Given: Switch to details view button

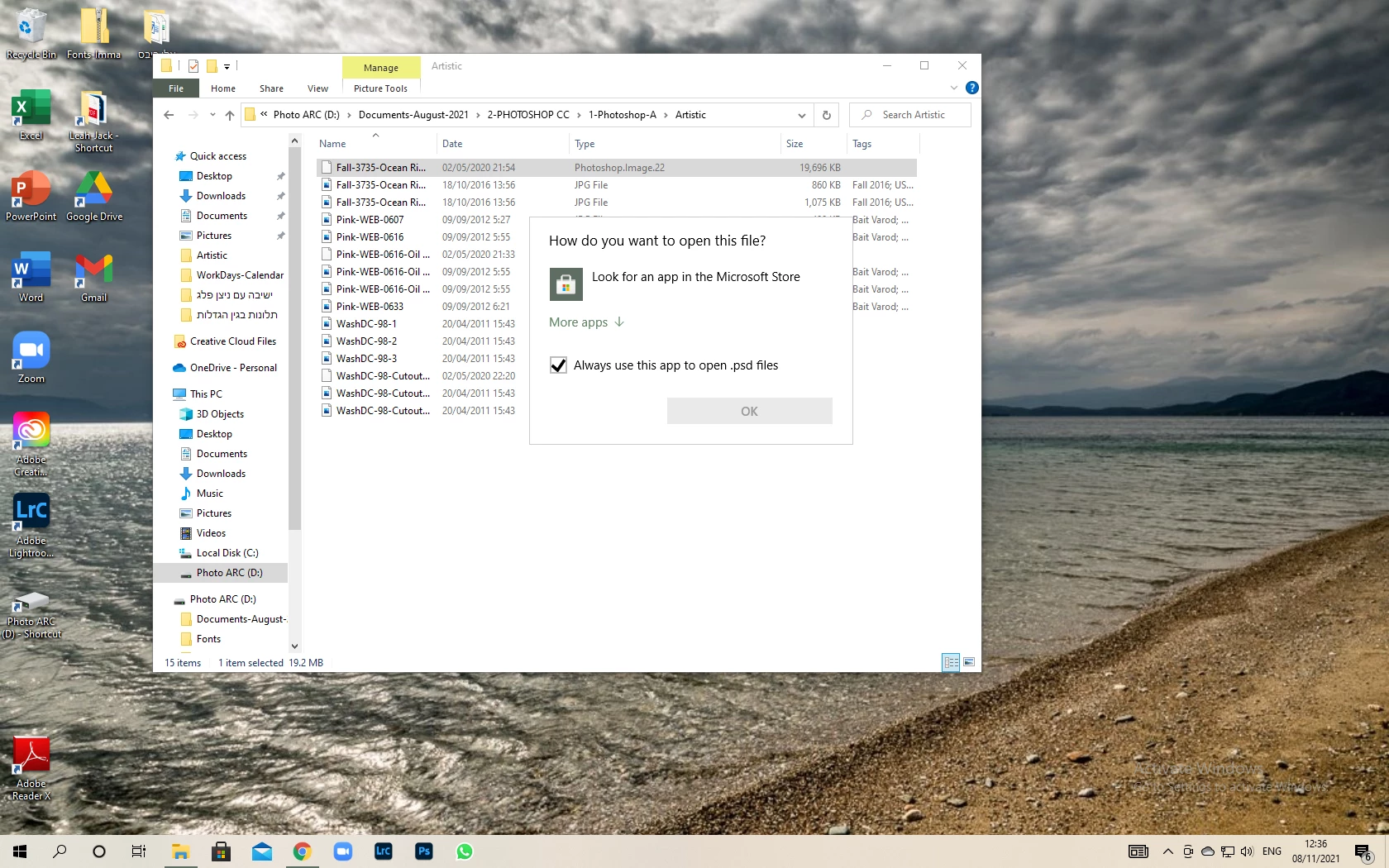Looking at the screenshot, I should click(952, 662).
